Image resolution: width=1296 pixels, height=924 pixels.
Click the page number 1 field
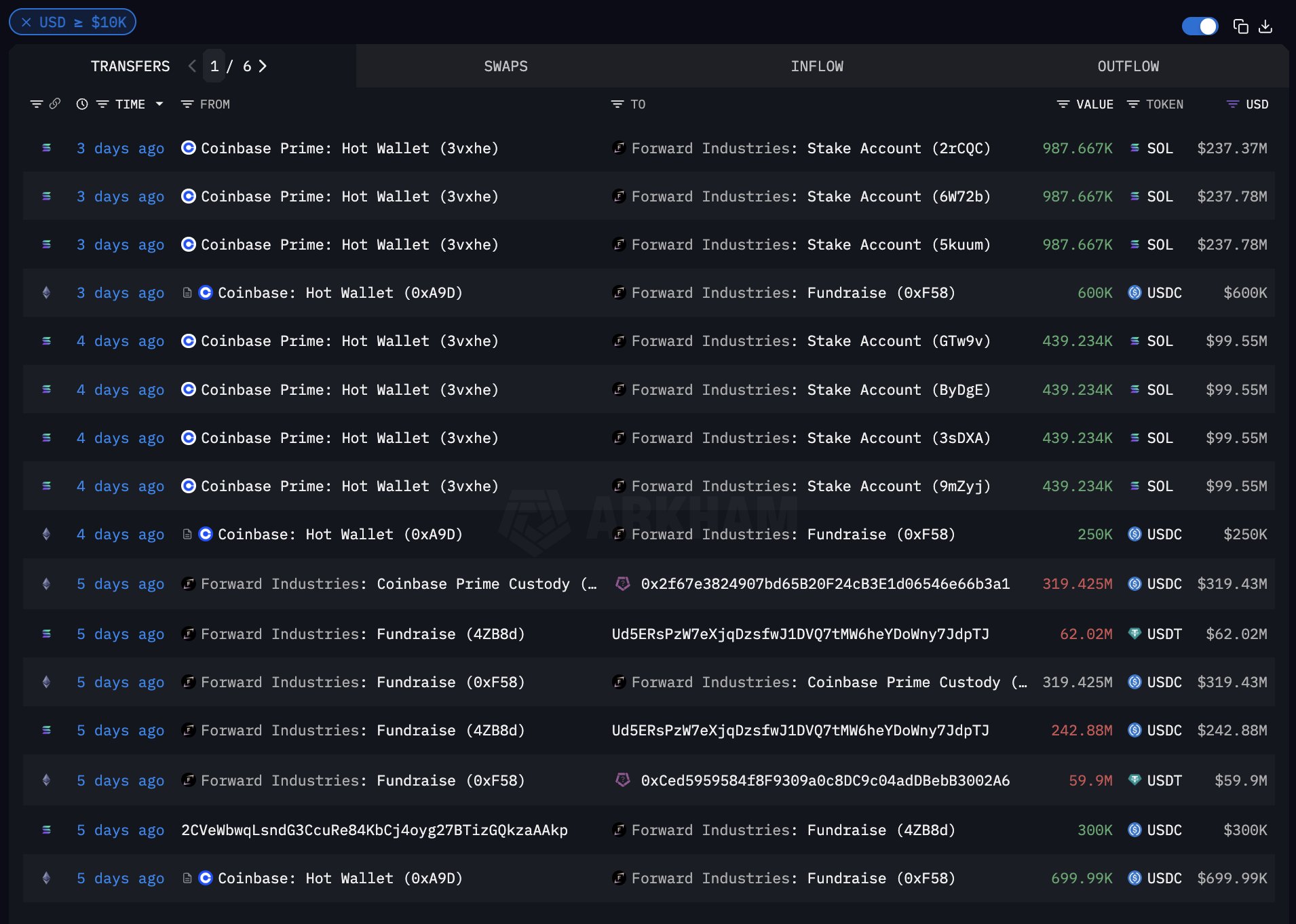point(214,66)
